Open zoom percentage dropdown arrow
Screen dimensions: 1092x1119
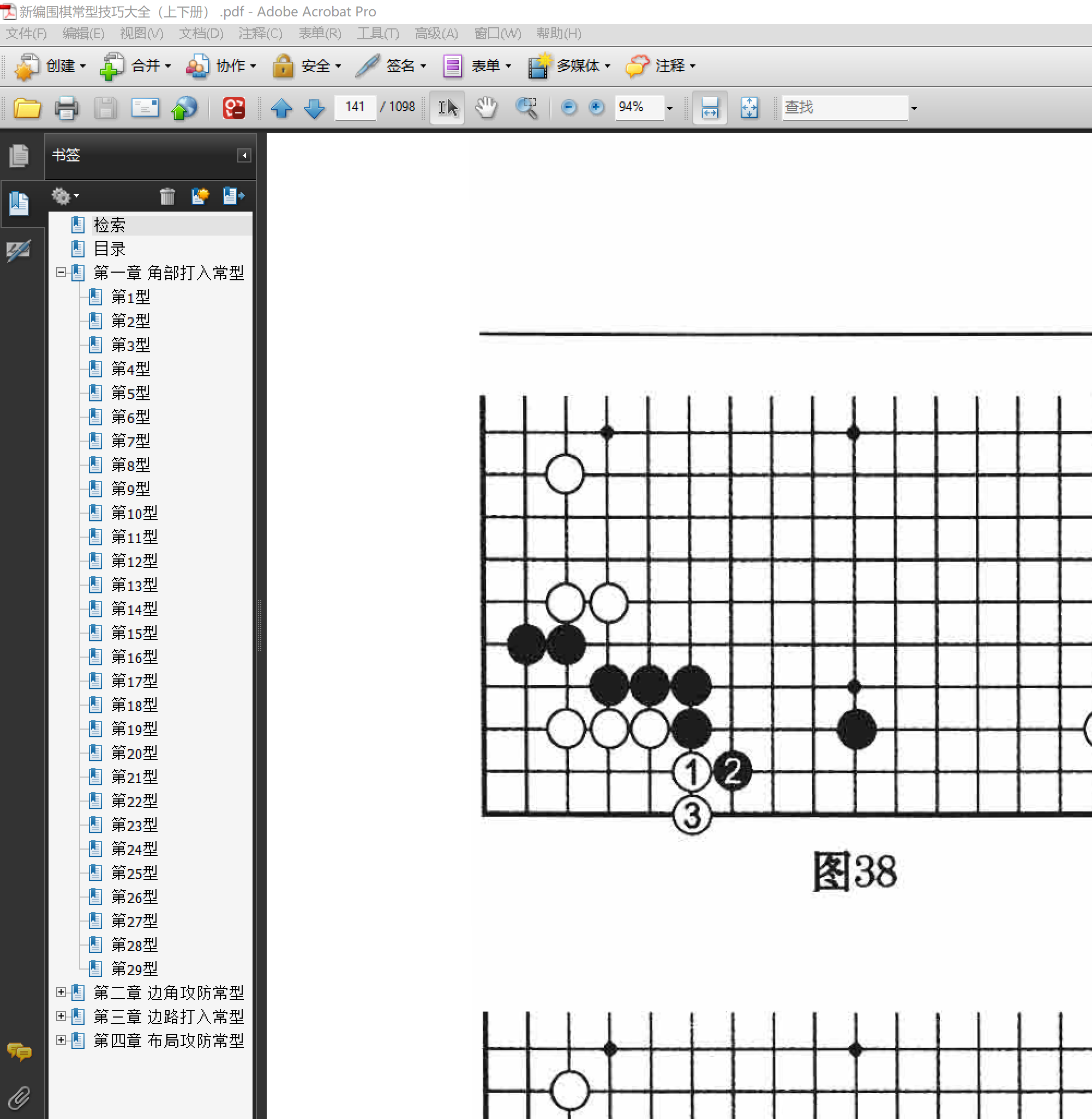pos(670,108)
